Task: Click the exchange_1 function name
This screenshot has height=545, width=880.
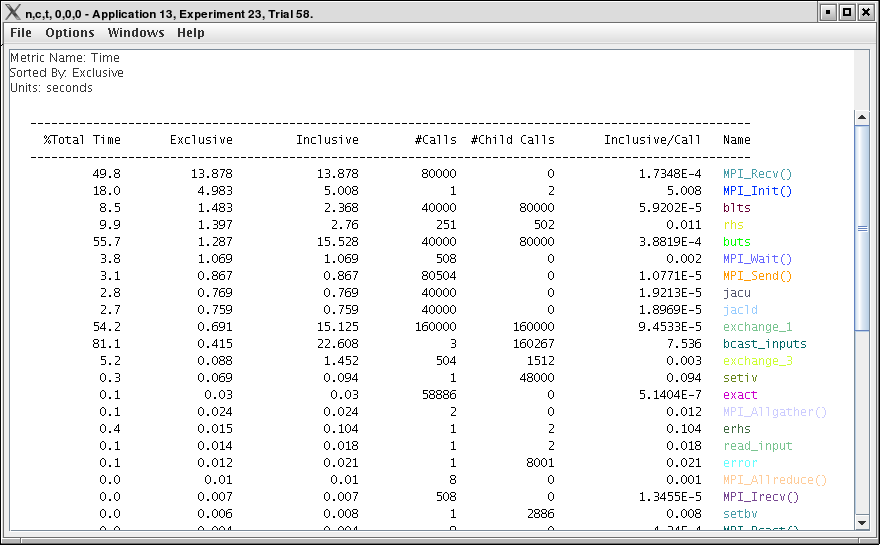Action: coord(757,327)
